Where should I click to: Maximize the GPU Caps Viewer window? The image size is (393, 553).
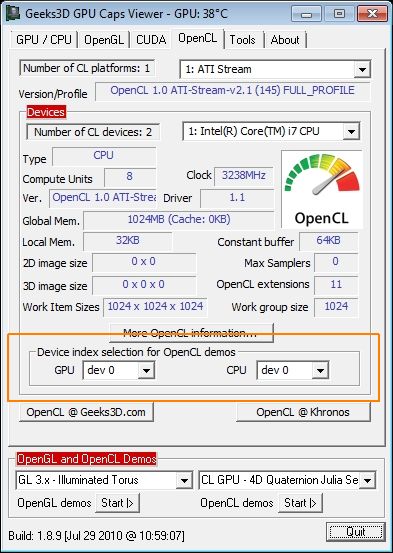(x=339, y=14)
